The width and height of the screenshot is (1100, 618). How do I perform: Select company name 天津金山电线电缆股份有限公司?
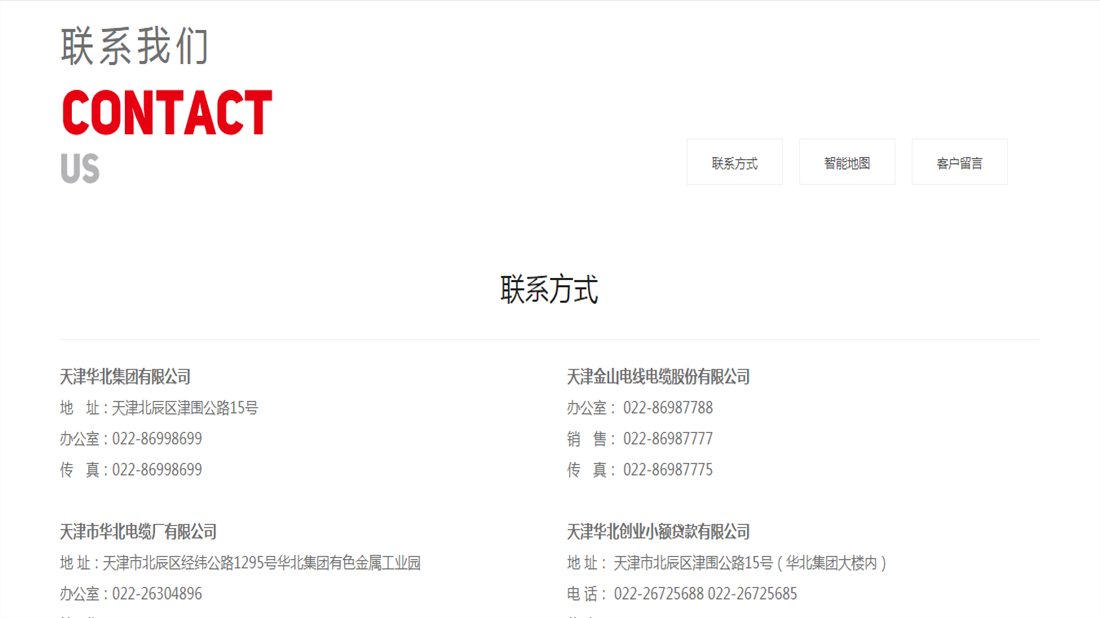[658, 377]
